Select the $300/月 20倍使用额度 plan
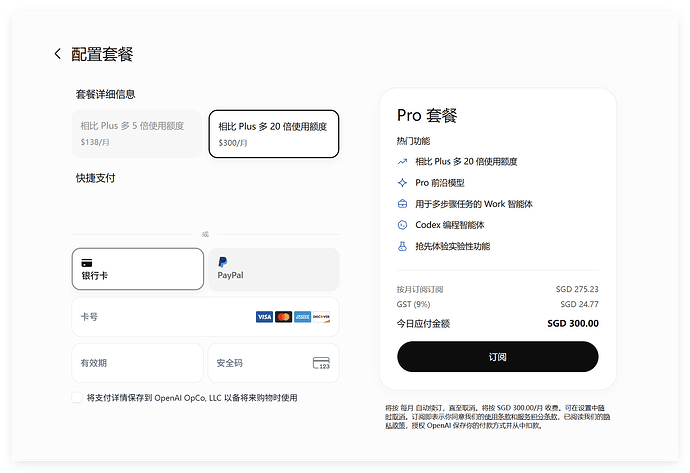 274,134
